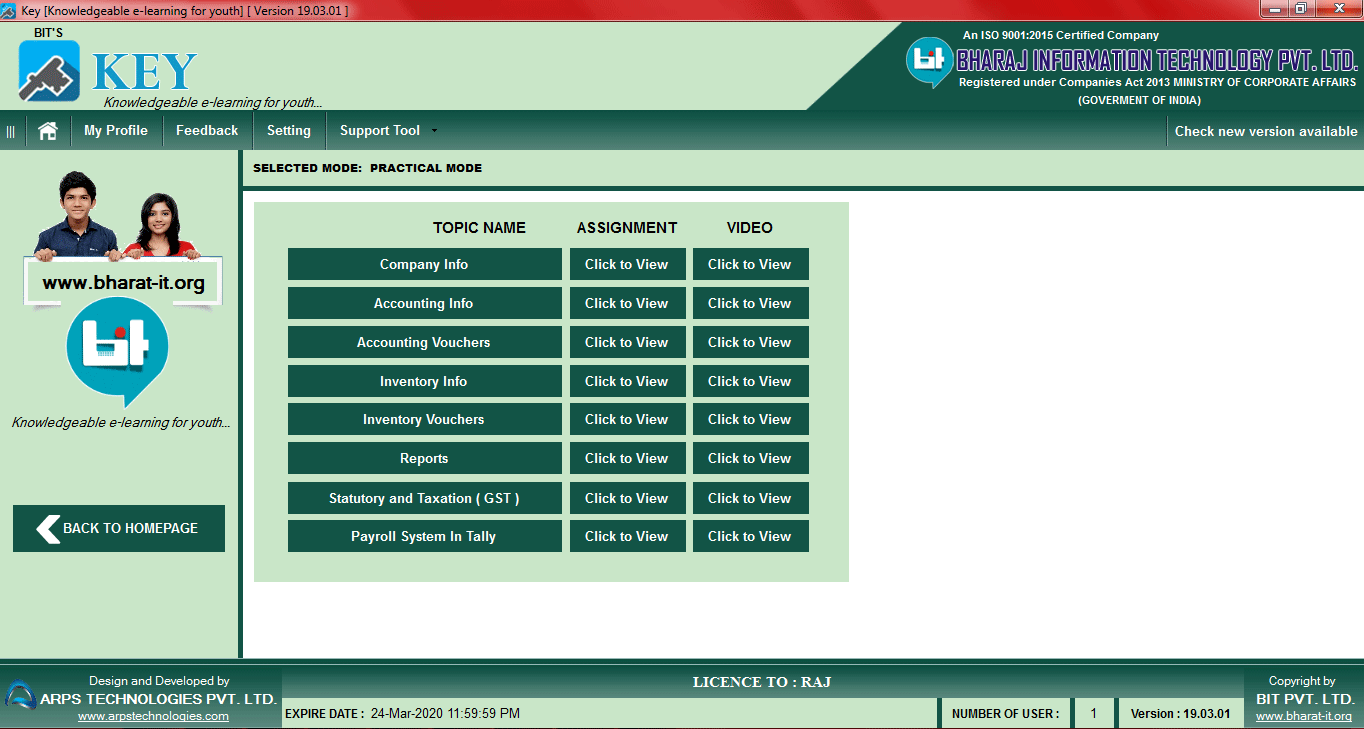Click the SELECTED MODE: PRACTICAL MODE label
The image size is (1364, 729).
tap(367, 168)
